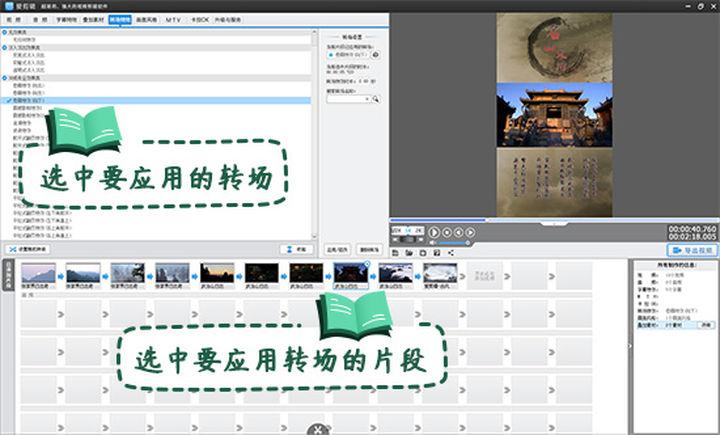This screenshot has height=435, width=720.
Task: Step forward one frame in the preview
Action: (x=470, y=232)
